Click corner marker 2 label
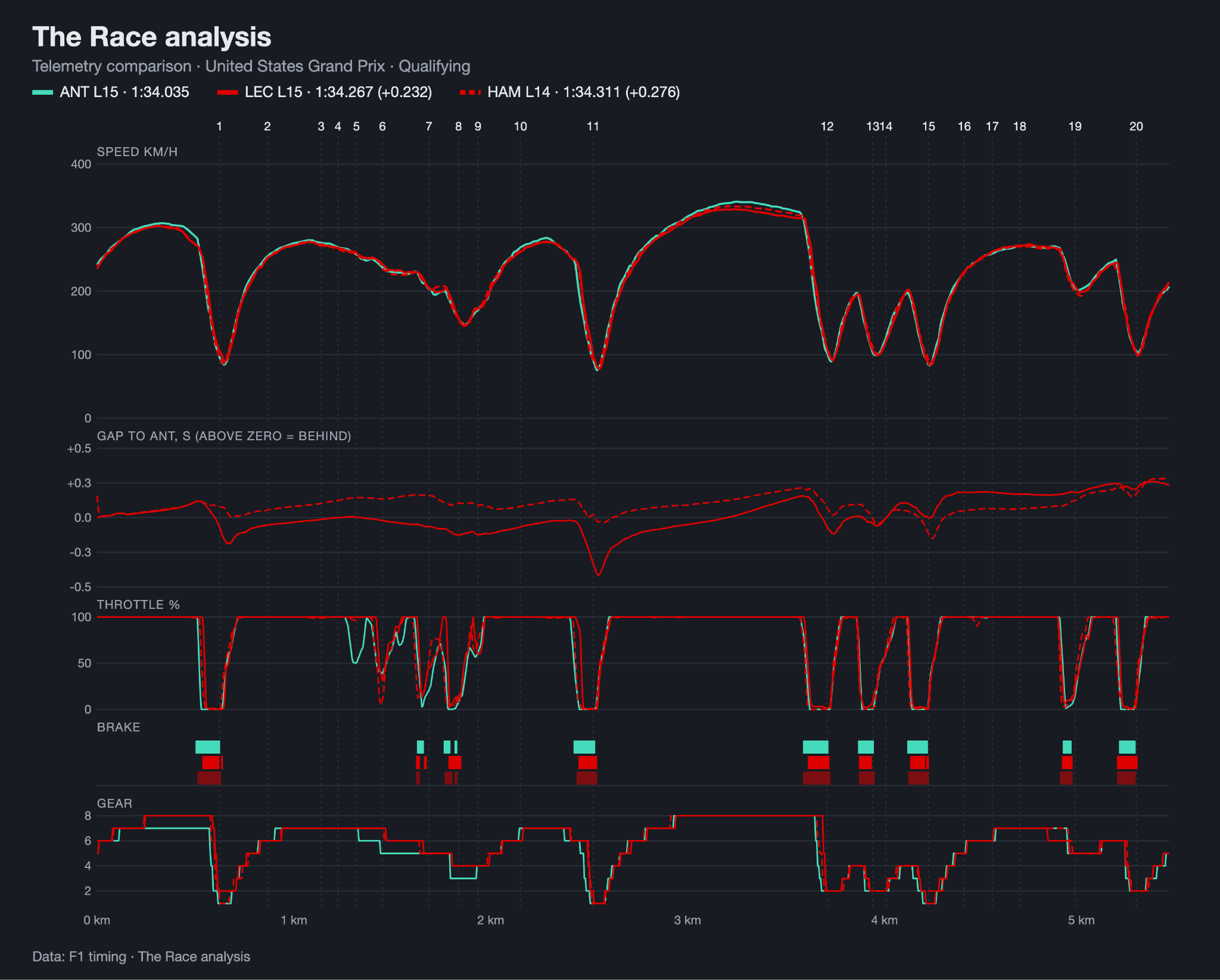Viewport: 1220px width, 980px height. click(267, 126)
